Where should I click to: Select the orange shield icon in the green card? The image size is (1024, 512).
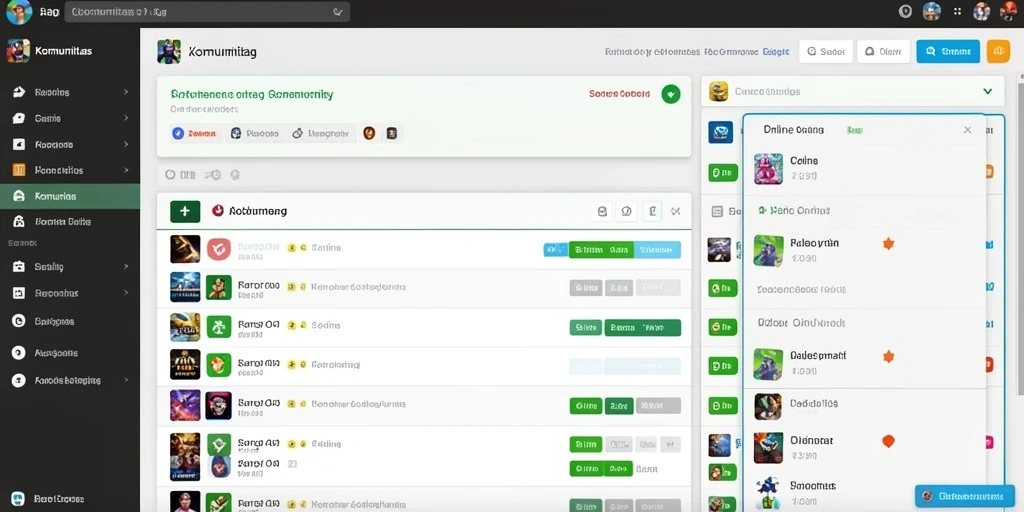coord(369,133)
